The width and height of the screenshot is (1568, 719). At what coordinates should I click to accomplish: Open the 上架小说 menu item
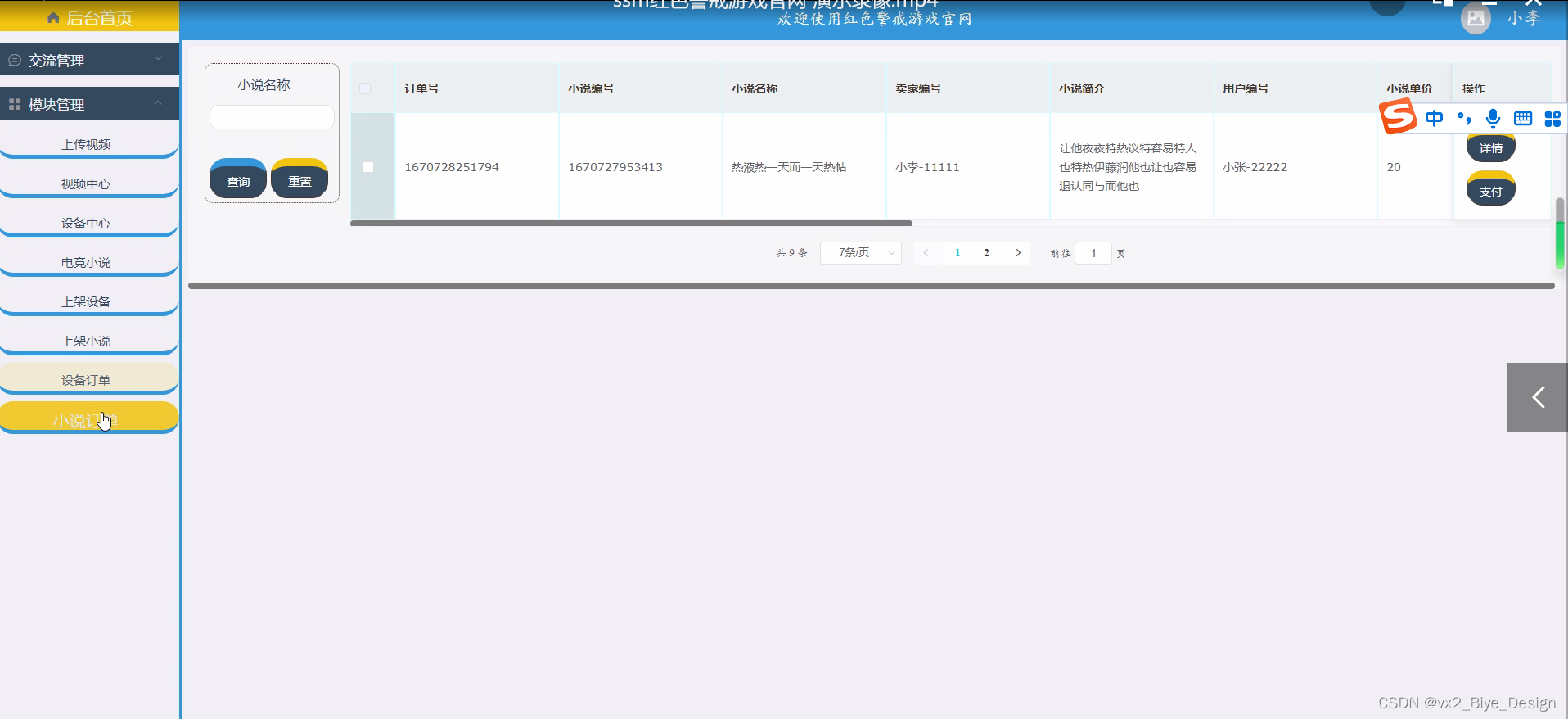tap(89, 340)
